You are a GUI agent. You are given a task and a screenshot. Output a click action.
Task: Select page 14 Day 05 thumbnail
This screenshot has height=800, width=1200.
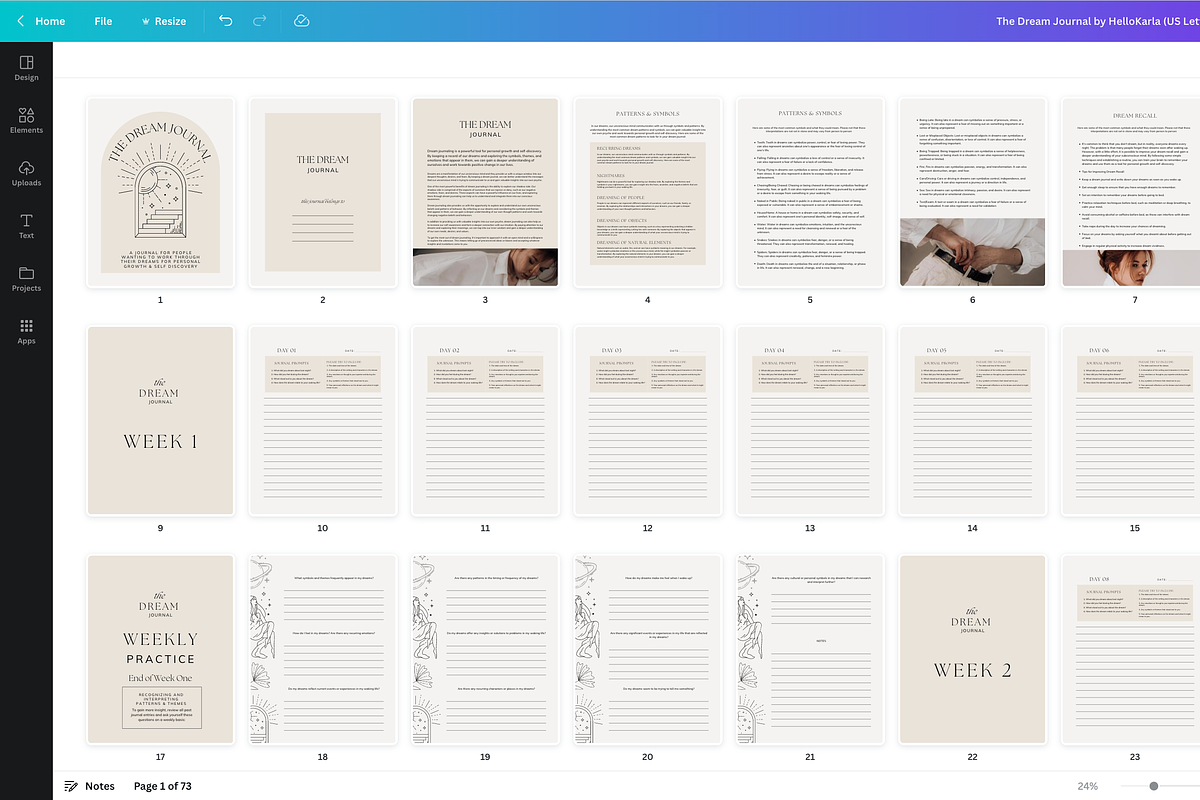pos(973,420)
